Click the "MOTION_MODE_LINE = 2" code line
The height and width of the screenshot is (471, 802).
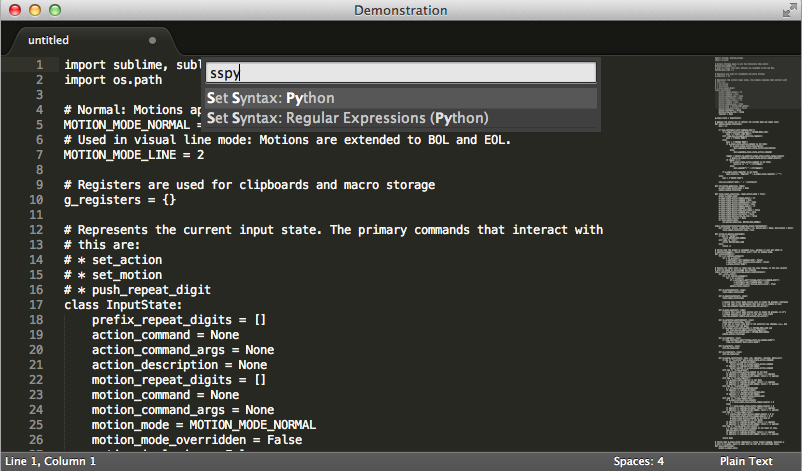134,155
